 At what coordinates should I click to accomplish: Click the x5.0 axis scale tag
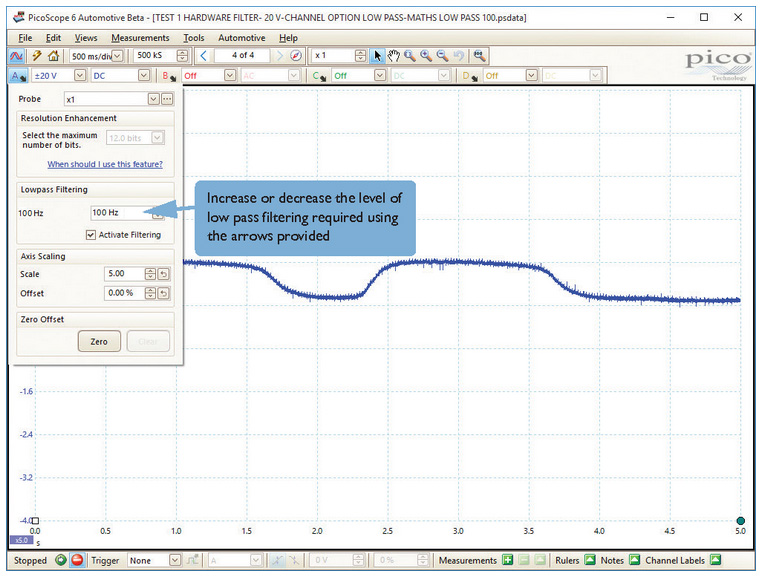(x=21, y=540)
